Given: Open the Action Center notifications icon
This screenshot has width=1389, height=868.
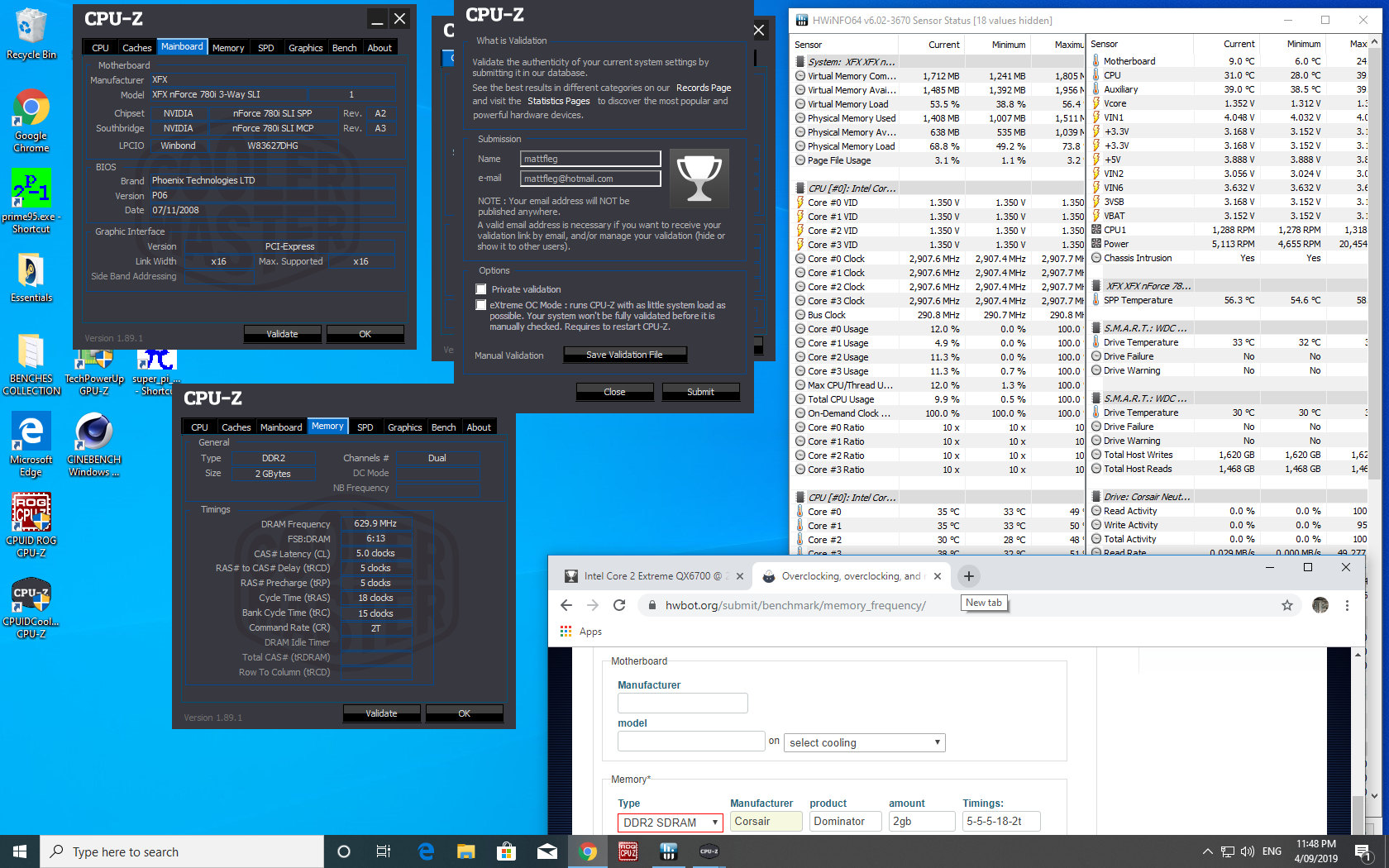Looking at the screenshot, I should [1363, 851].
